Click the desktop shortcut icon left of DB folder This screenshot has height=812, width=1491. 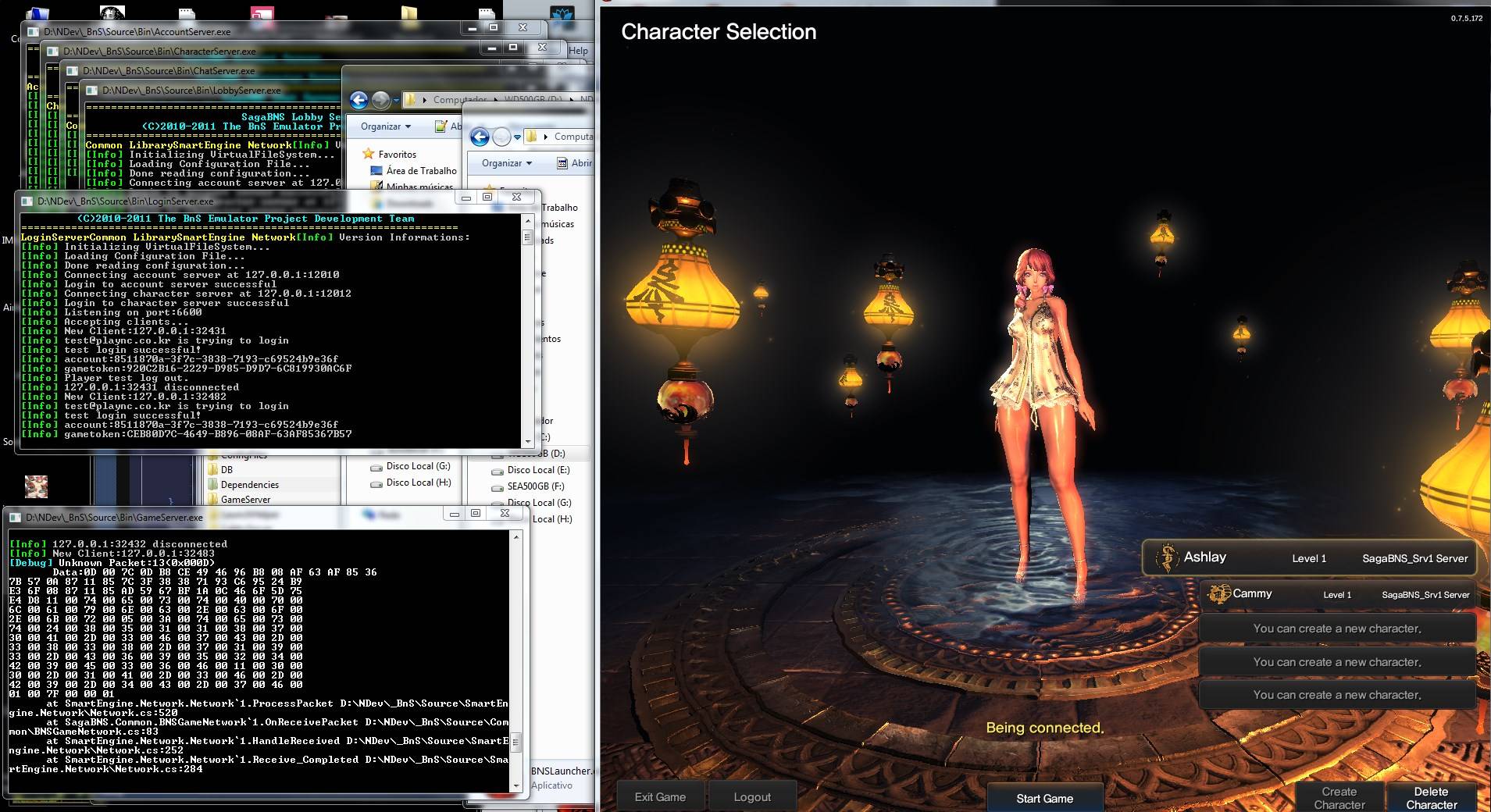[x=36, y=486]
